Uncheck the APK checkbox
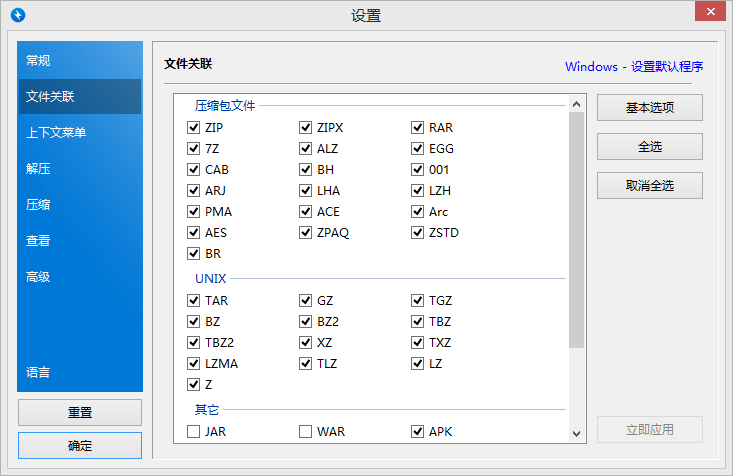Viewport: 733px width, 476px height. click(417, 431)
